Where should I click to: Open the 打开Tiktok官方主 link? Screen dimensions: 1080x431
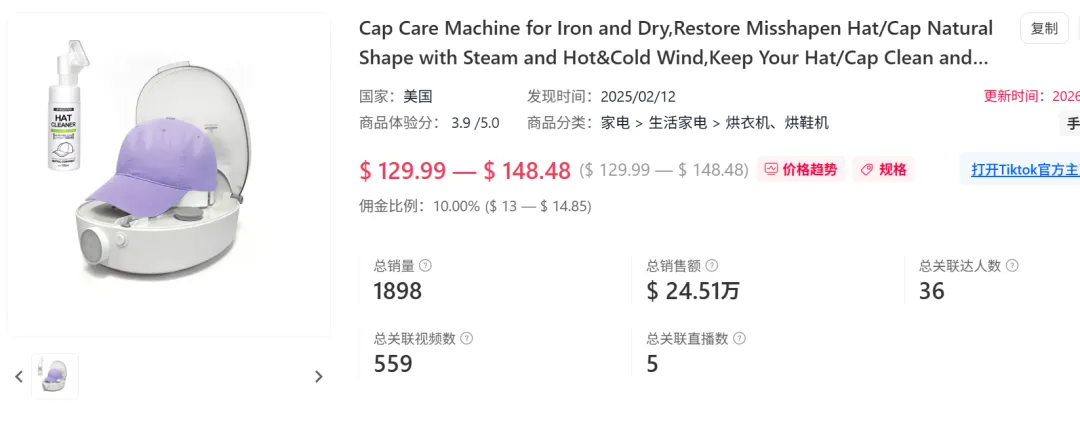pyautogui.click(x=1024, y=169)
